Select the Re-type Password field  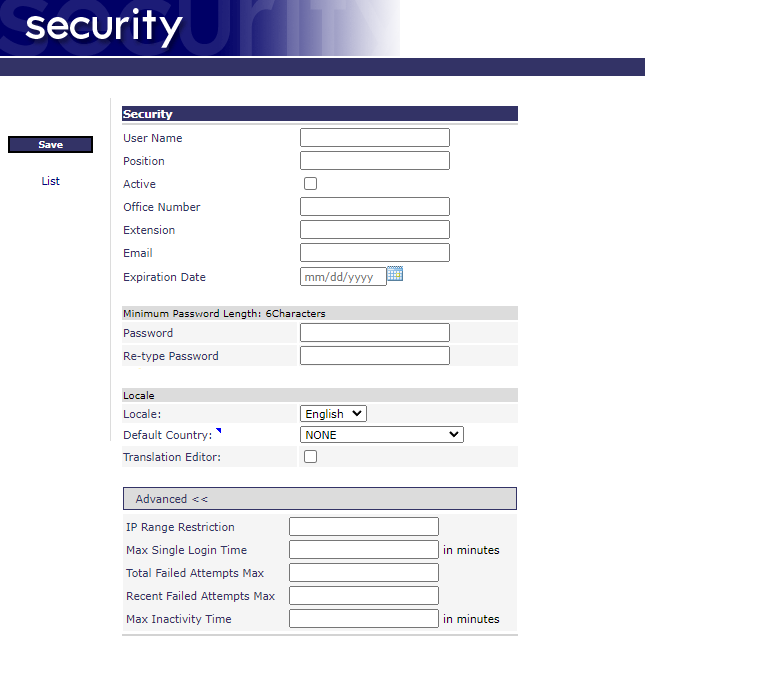tap(374, 356)
